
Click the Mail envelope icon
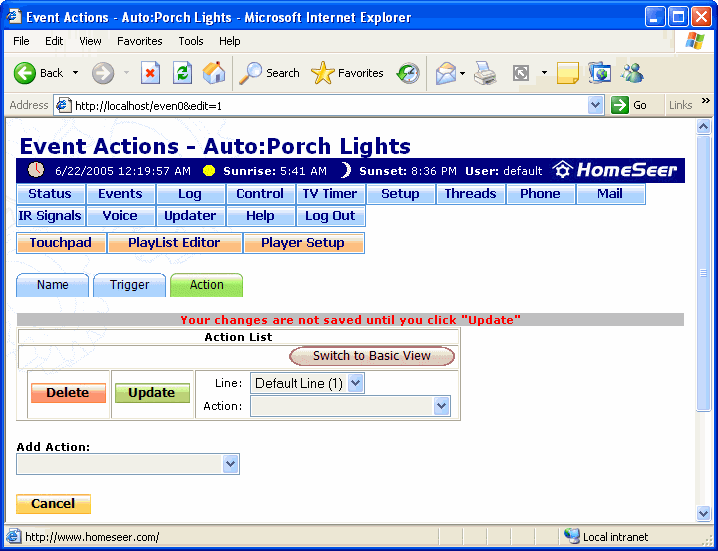446,73
